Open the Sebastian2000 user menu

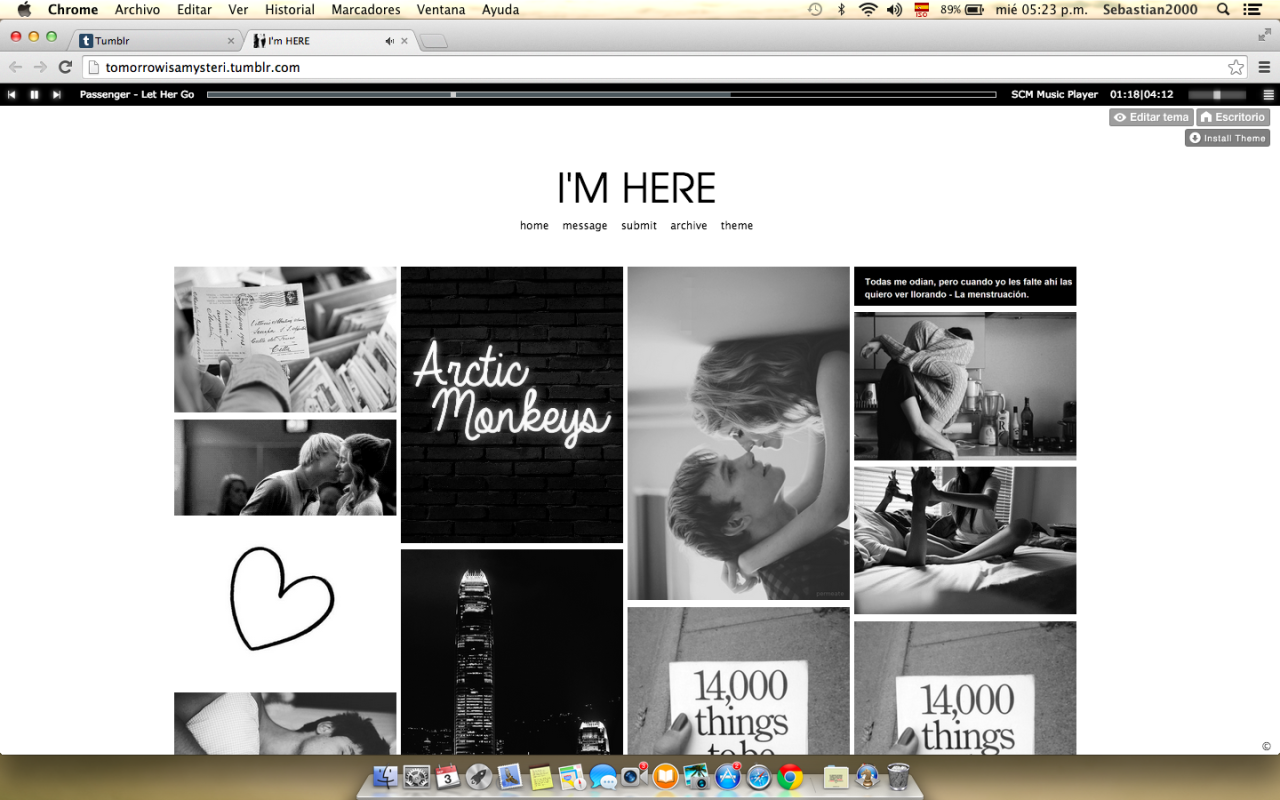tap(1148, 10)
